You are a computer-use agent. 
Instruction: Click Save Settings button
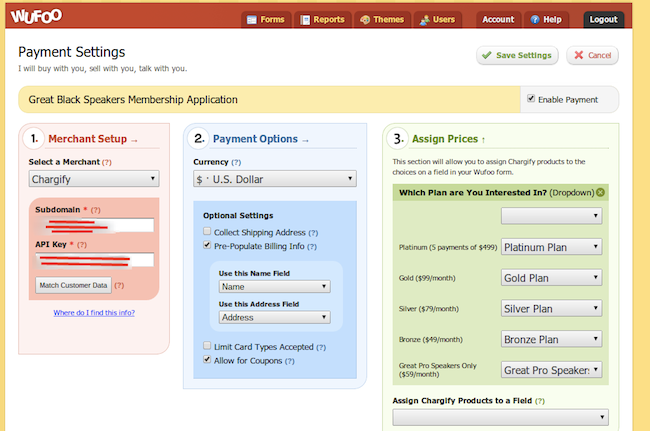coord(517,56)
